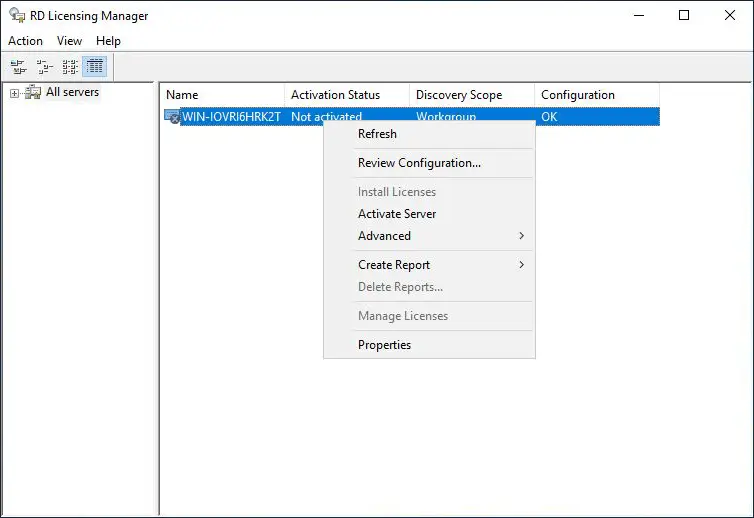Screen dimensions: 754x518
Task: Sort by the Configuration column header
Action: point(597,95)
